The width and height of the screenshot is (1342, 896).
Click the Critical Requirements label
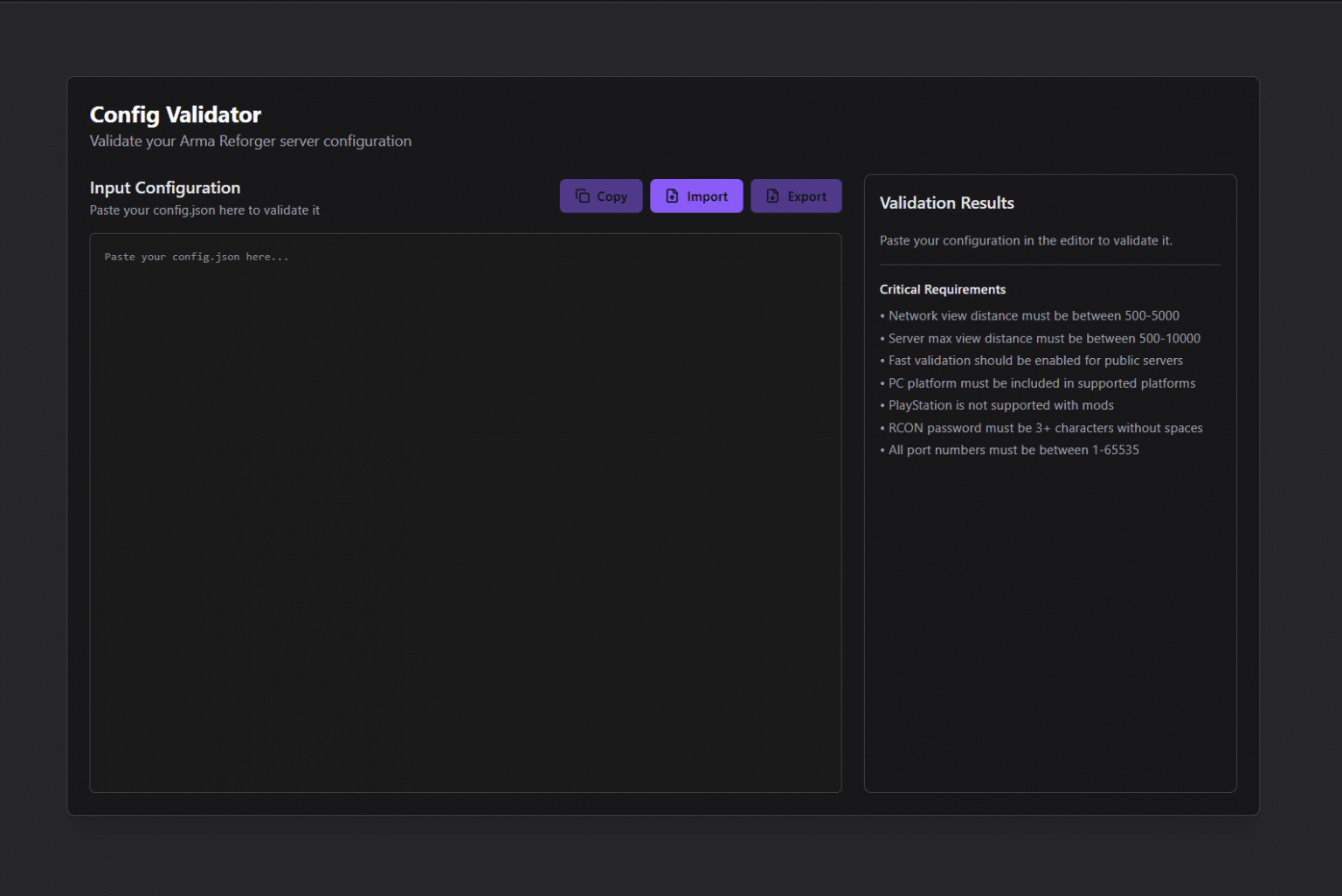(942, 289)
